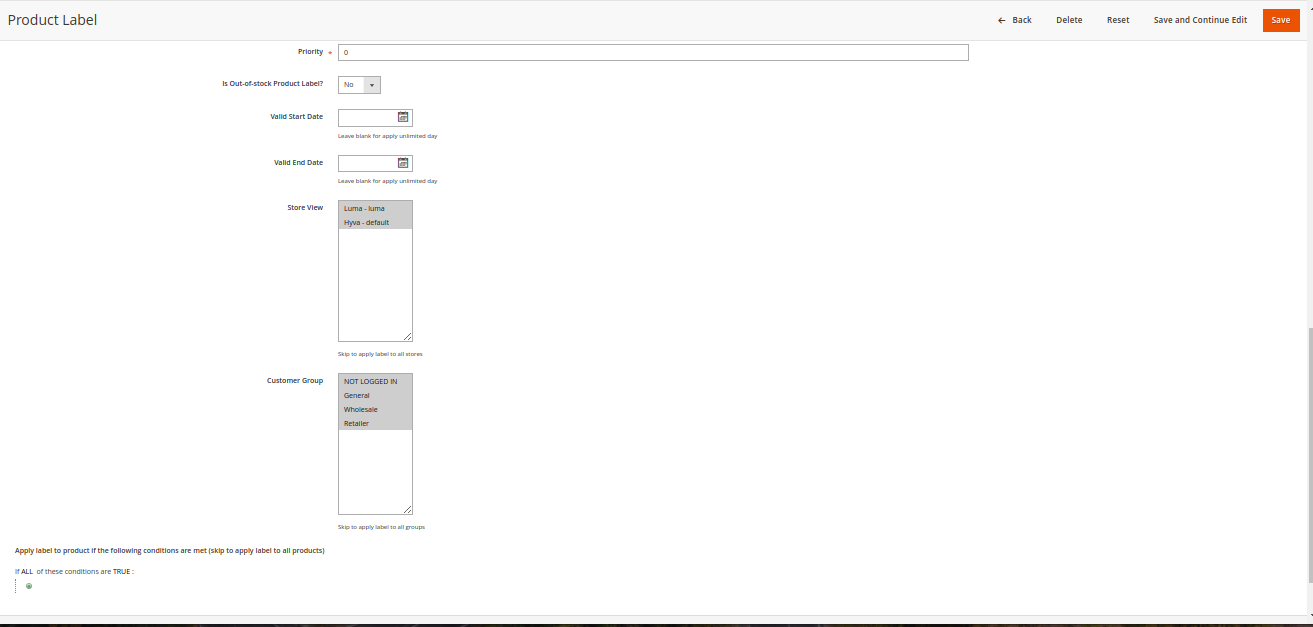Go Back to the previous page
This screenshot has height=627, width=1313.
point(1015,20)
